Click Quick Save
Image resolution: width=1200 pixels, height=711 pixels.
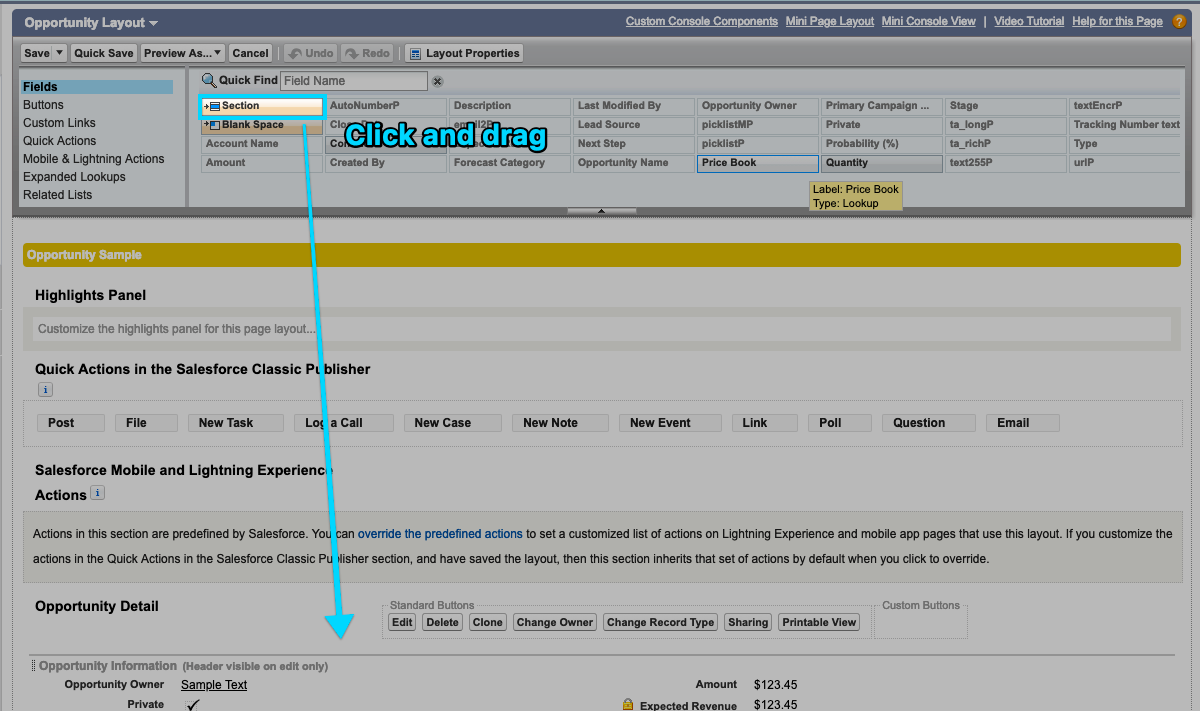pos(103,53)
